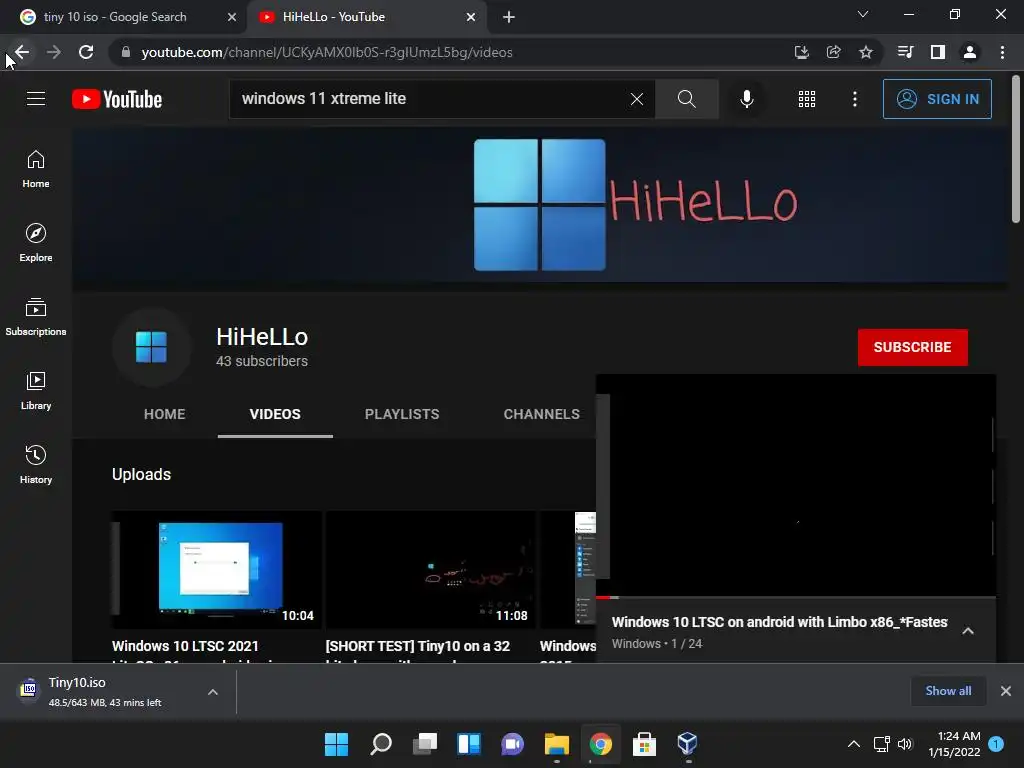Viewport: 1024px width, 768px height.
Task: Toggle the Chrome side panel
Action: pyautogui.click(x=938, y=52)
